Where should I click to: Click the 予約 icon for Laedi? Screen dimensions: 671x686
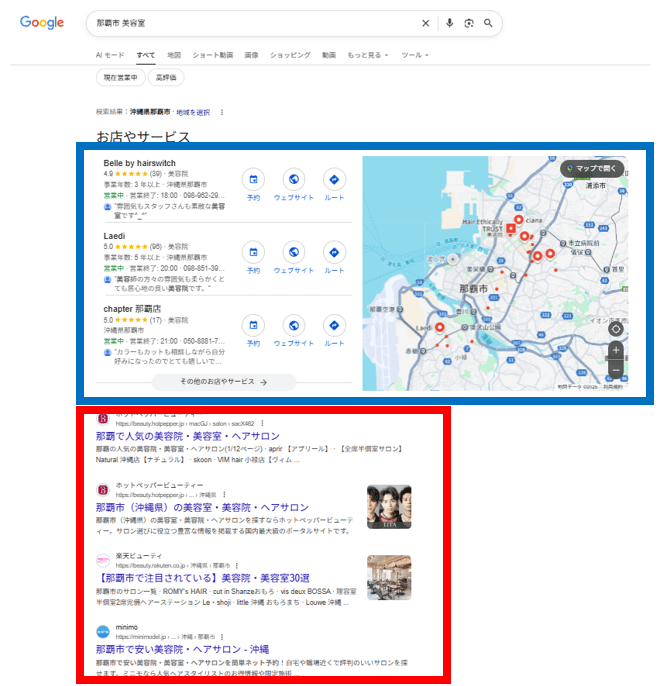click(253, 252)
